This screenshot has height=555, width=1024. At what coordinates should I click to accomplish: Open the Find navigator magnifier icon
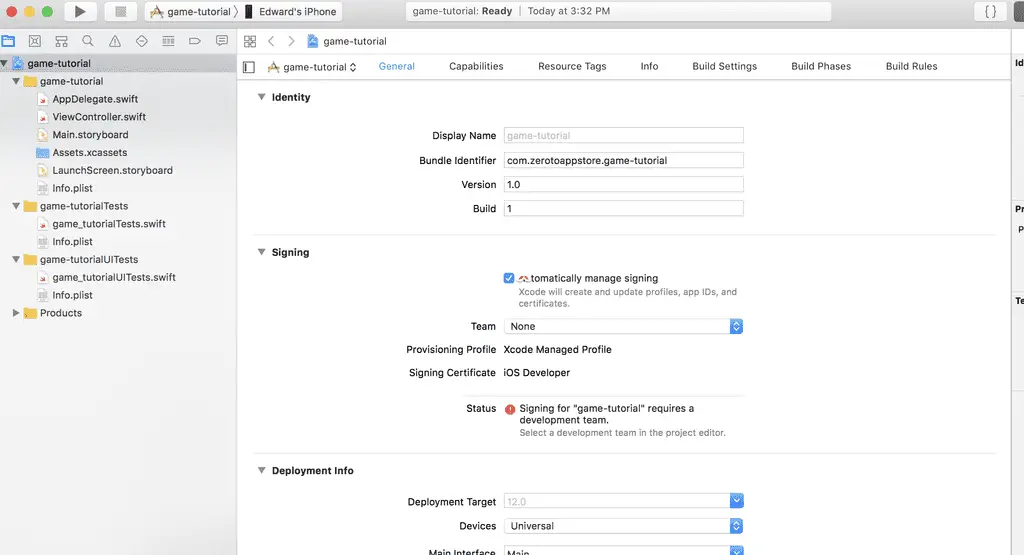pos(88,41)
